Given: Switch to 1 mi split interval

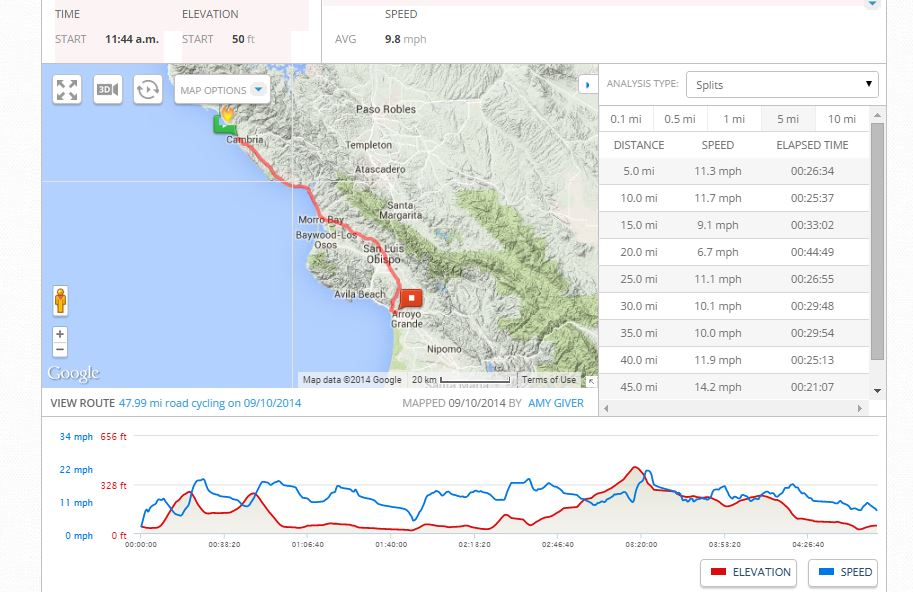Looking at the screenshot, I should [734, 119].
